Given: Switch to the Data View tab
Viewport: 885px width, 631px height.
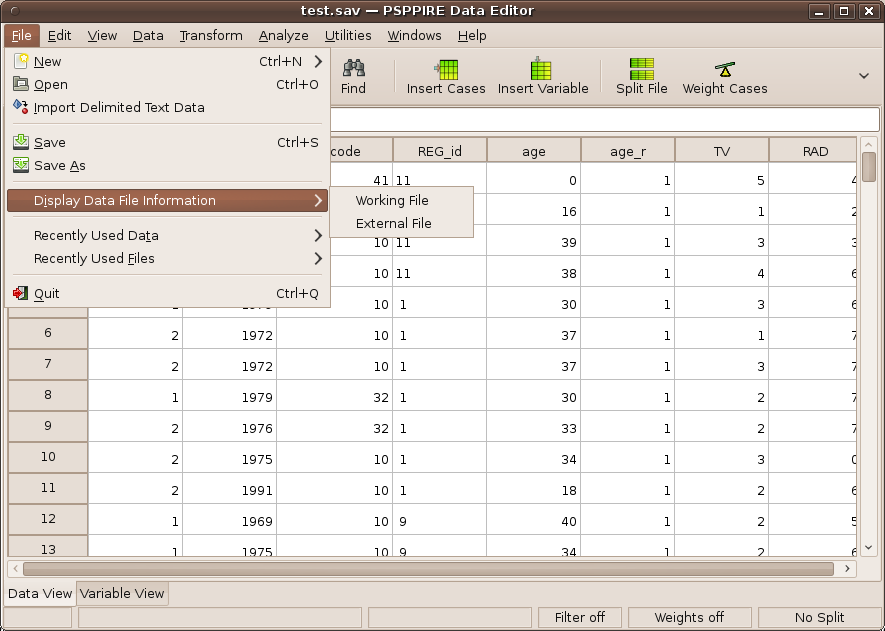Looking at the screenshot, I should 40,593.
